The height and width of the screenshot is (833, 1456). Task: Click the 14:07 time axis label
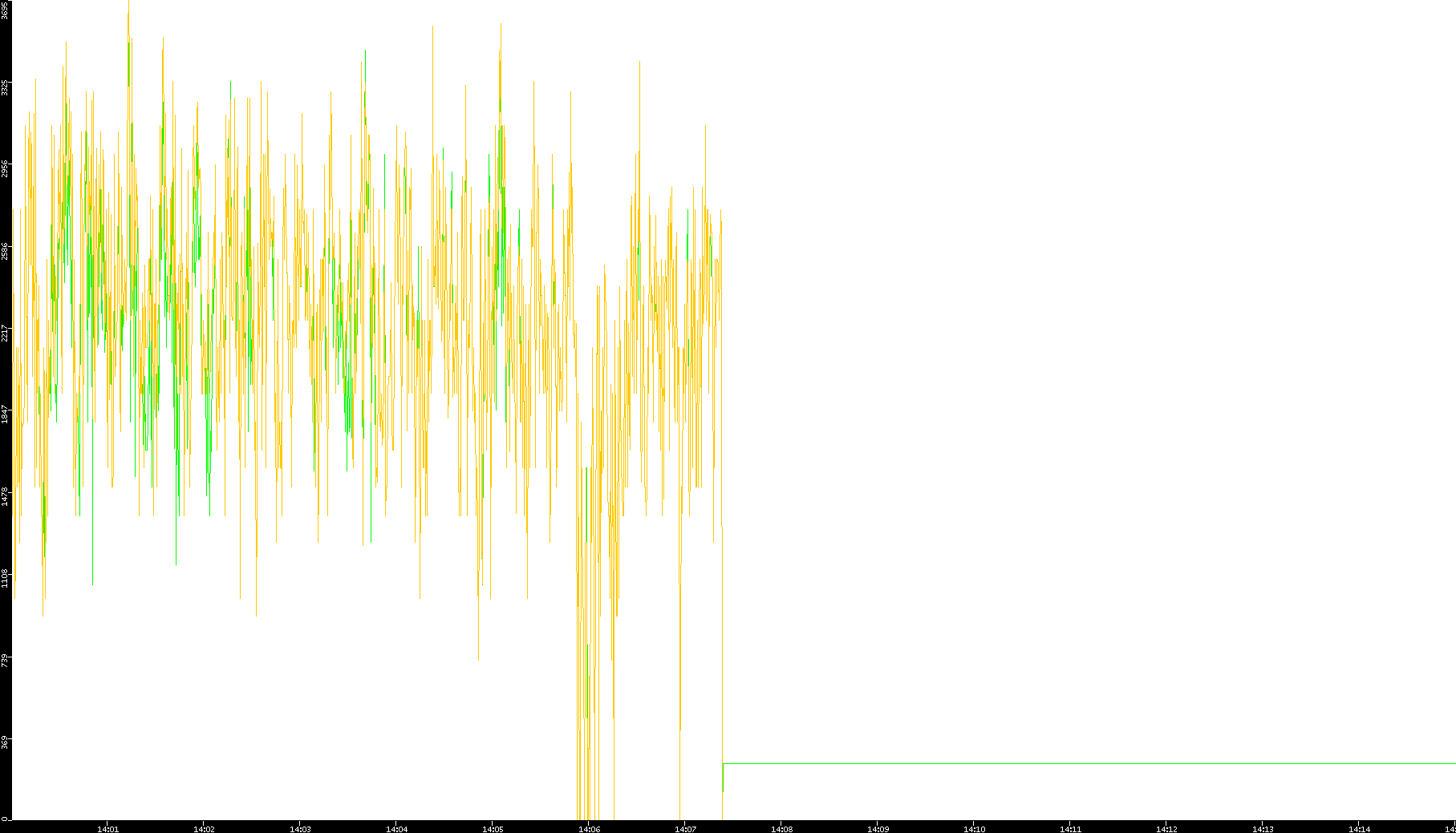click(x=685, y=828)
